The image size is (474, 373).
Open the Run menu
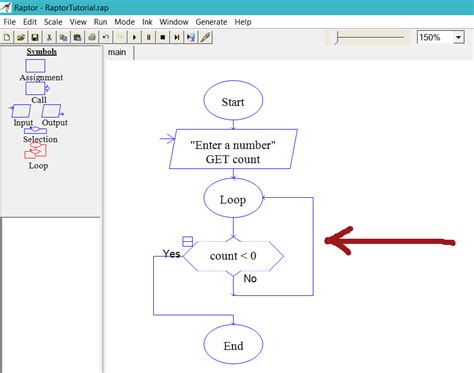point(100,22)
